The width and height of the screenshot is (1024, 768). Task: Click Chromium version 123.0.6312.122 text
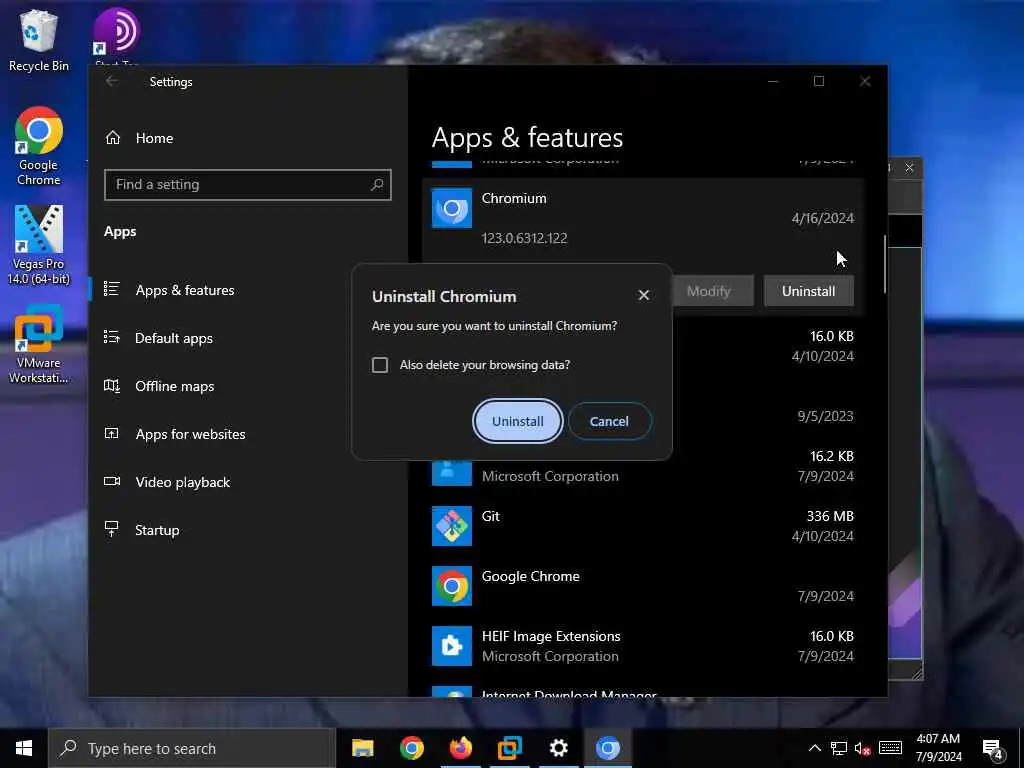[524, 238]
